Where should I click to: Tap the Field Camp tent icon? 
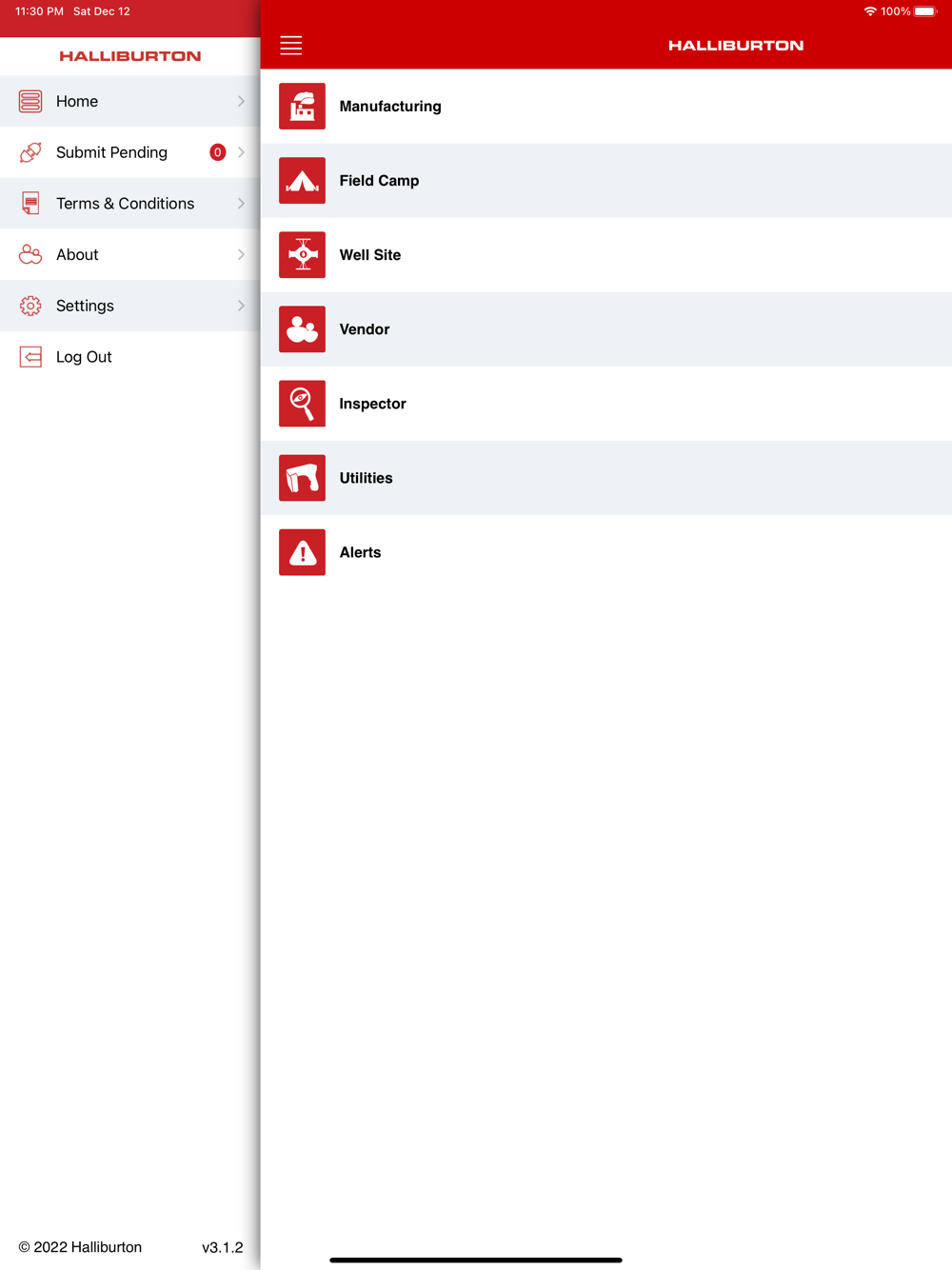[x=302, y=181]
